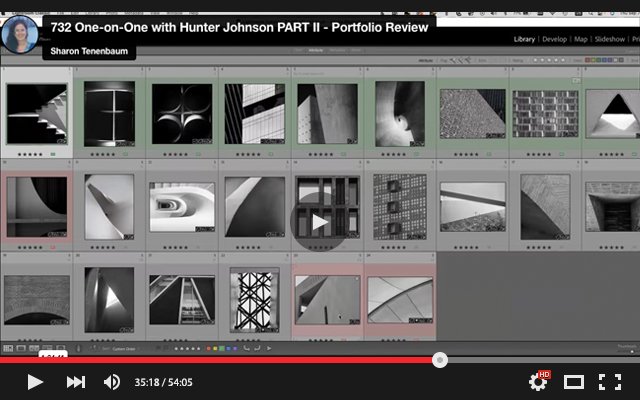Open YouTube settings gear menu
Screen dimensions: 640x400
(538, 382)
